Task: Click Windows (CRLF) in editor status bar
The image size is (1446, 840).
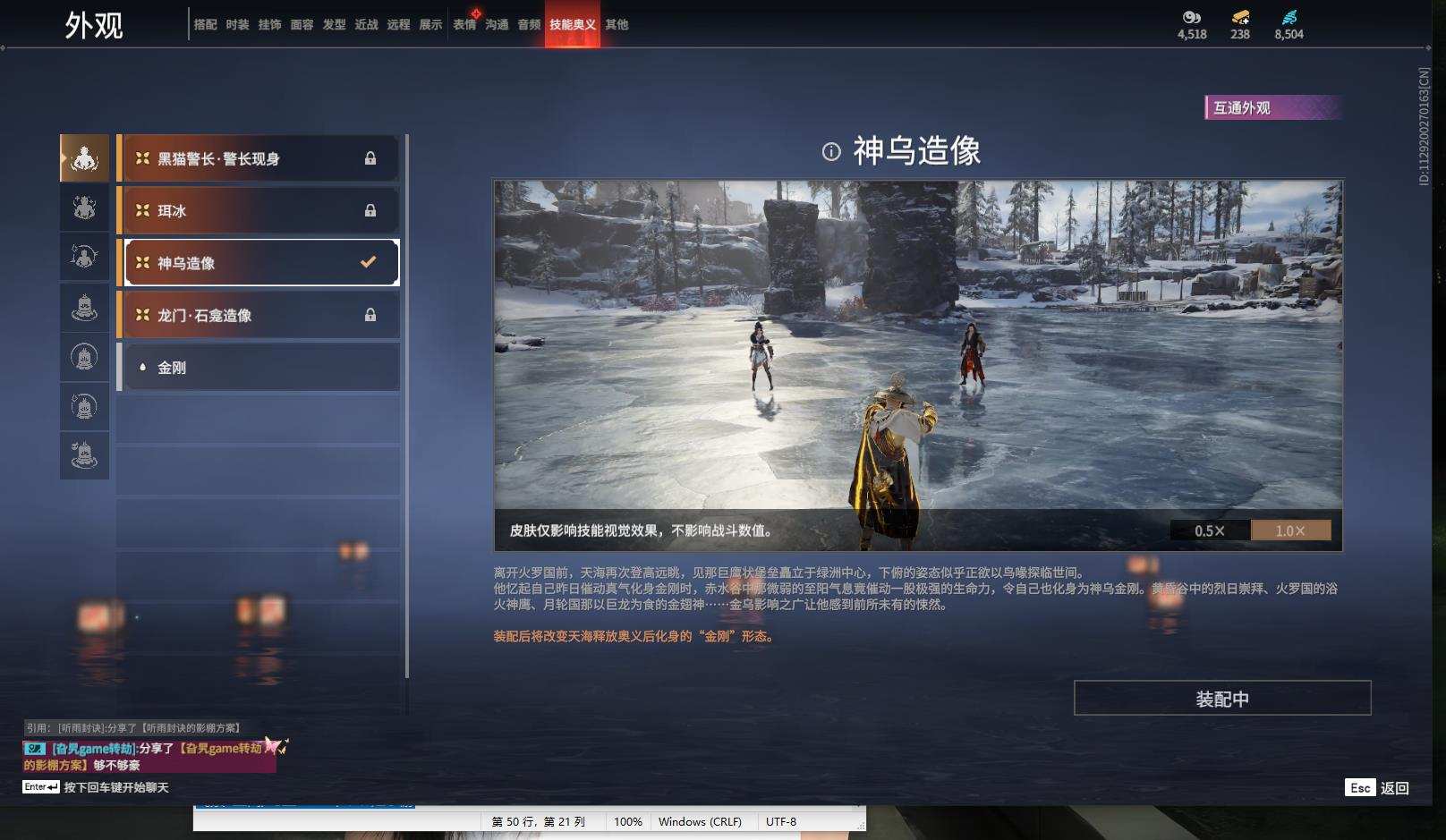Action: (x=700, y=821)
